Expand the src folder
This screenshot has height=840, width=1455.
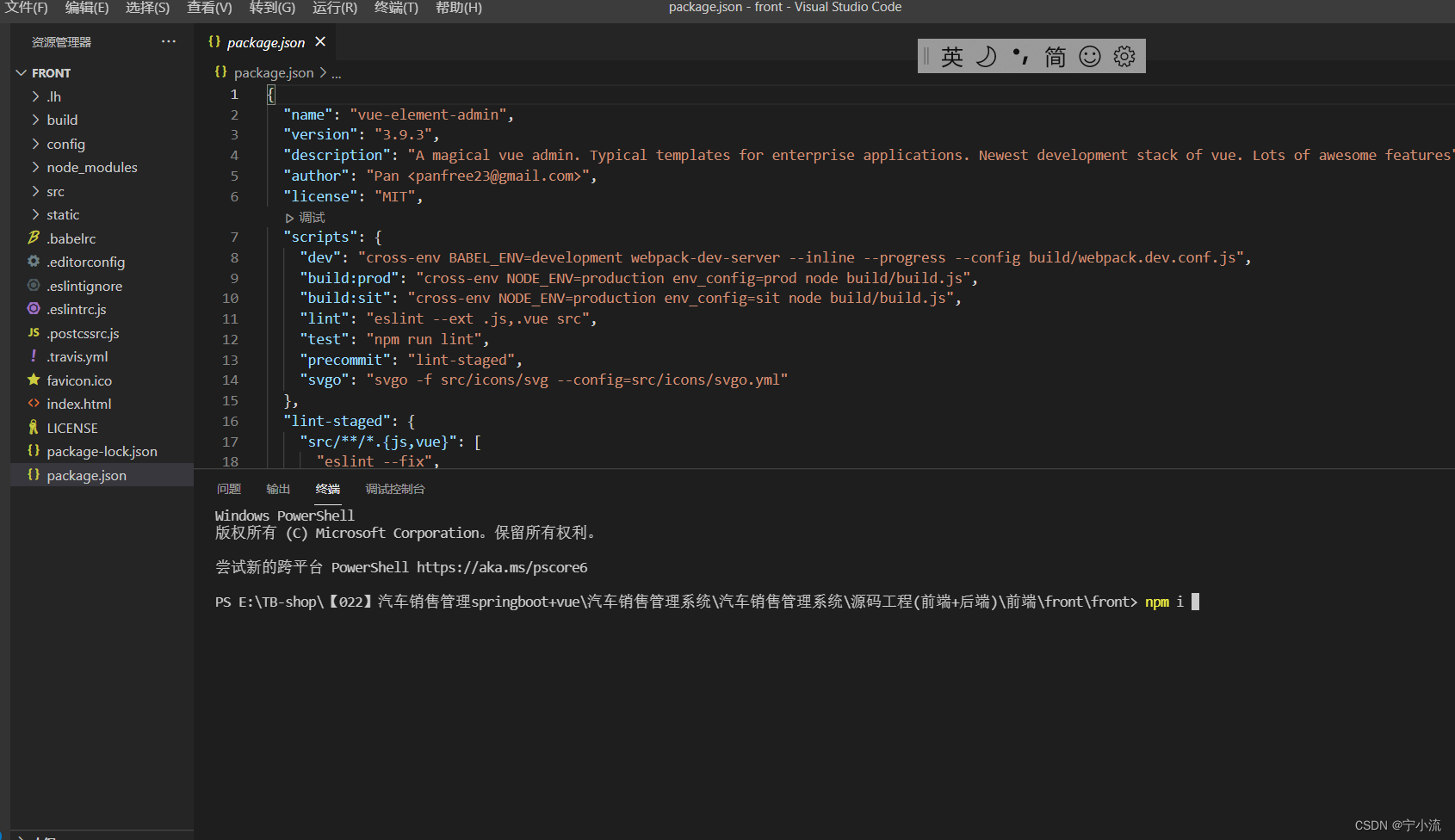point(103,191)
